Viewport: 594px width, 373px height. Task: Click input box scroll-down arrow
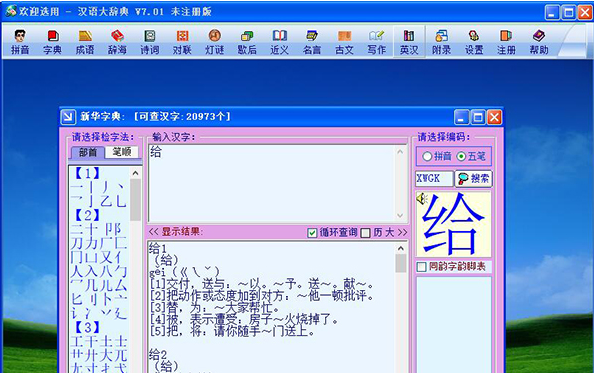tap(400, 215)
